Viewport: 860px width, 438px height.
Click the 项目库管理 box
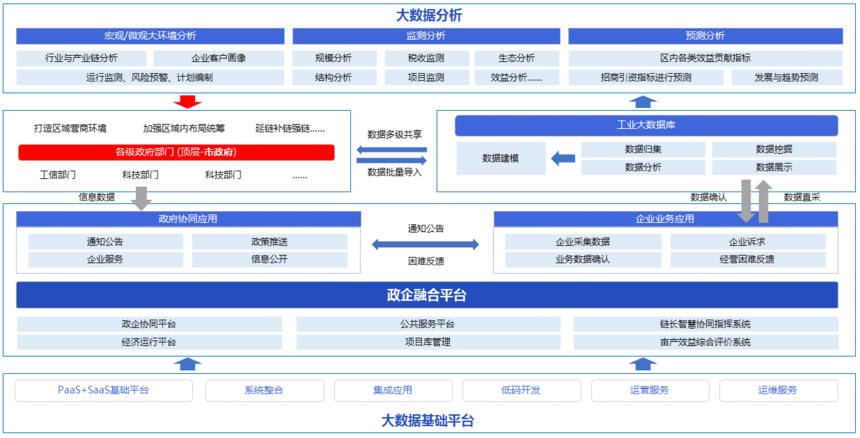pyautogui.click(x=428, y=342)
